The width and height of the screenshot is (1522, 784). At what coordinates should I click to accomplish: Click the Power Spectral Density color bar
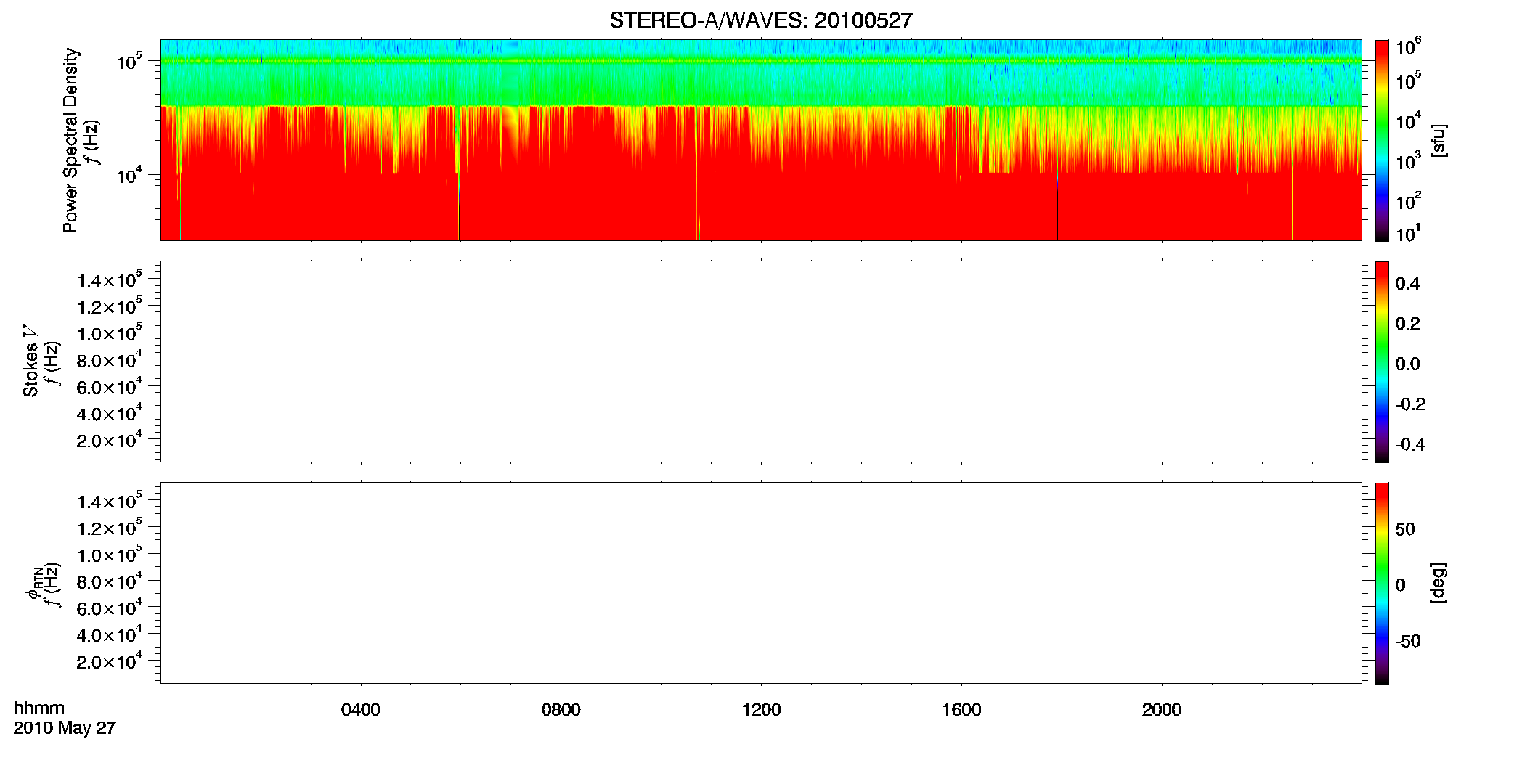[1382, 140]
